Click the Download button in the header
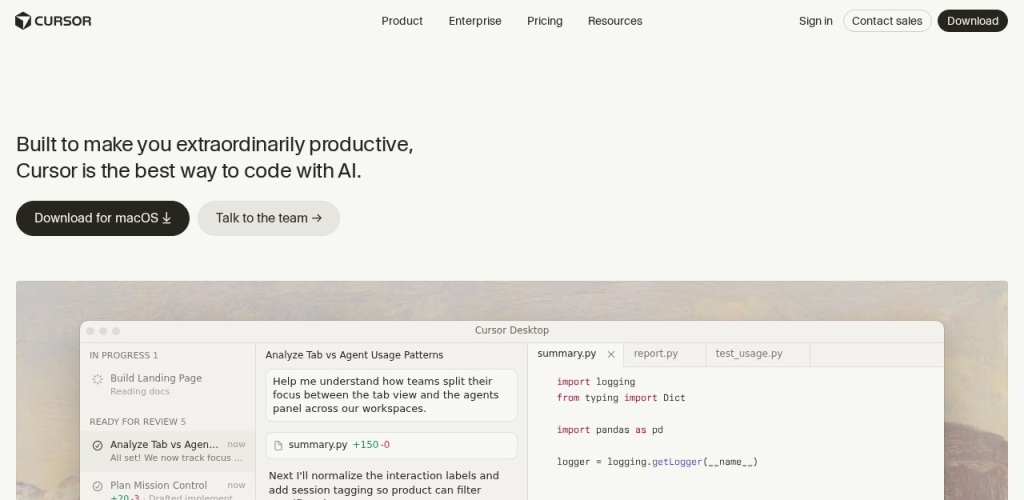This screenshot has width=1024, height=500. tap(972, 21)
